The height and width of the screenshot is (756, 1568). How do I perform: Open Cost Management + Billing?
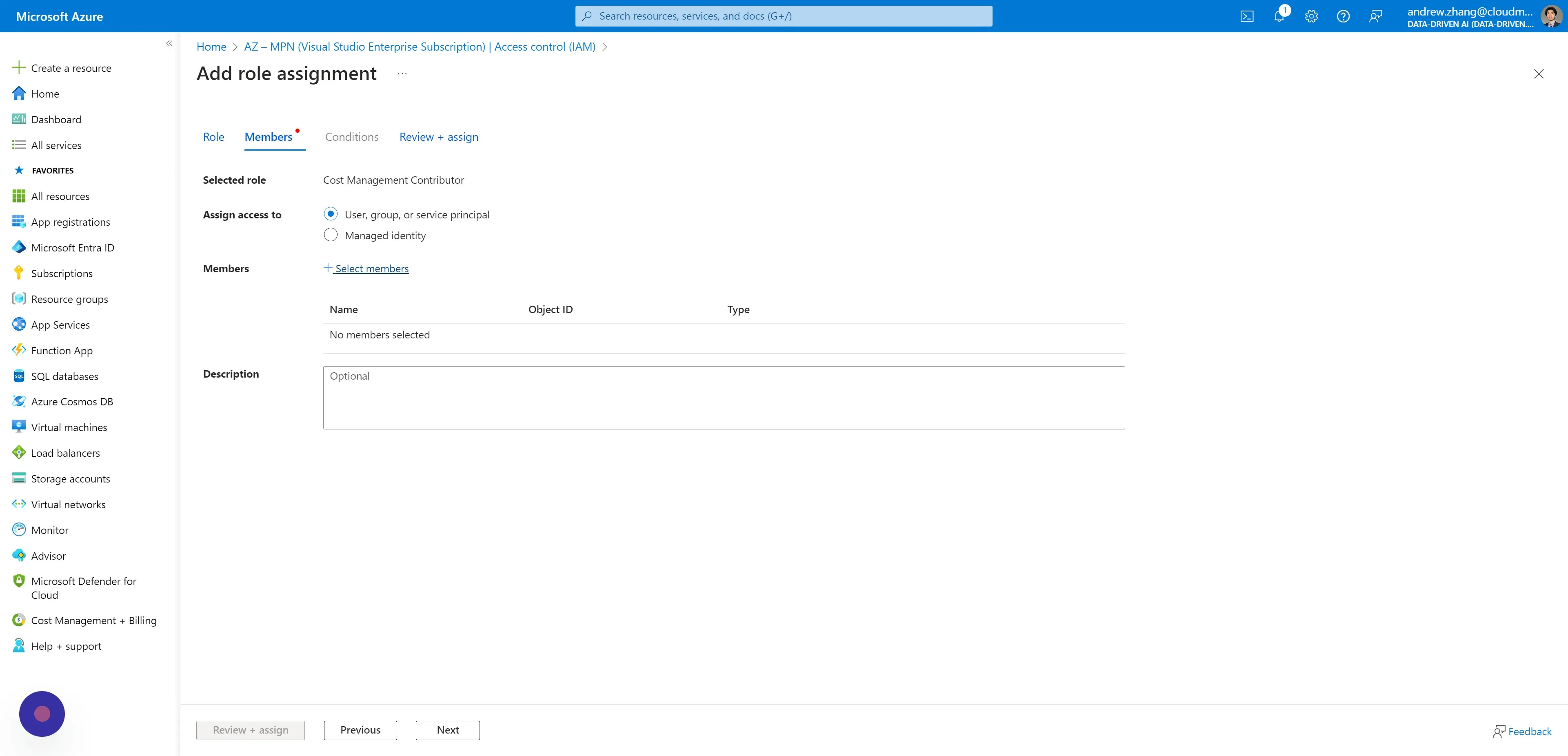(x=94, y=620)
